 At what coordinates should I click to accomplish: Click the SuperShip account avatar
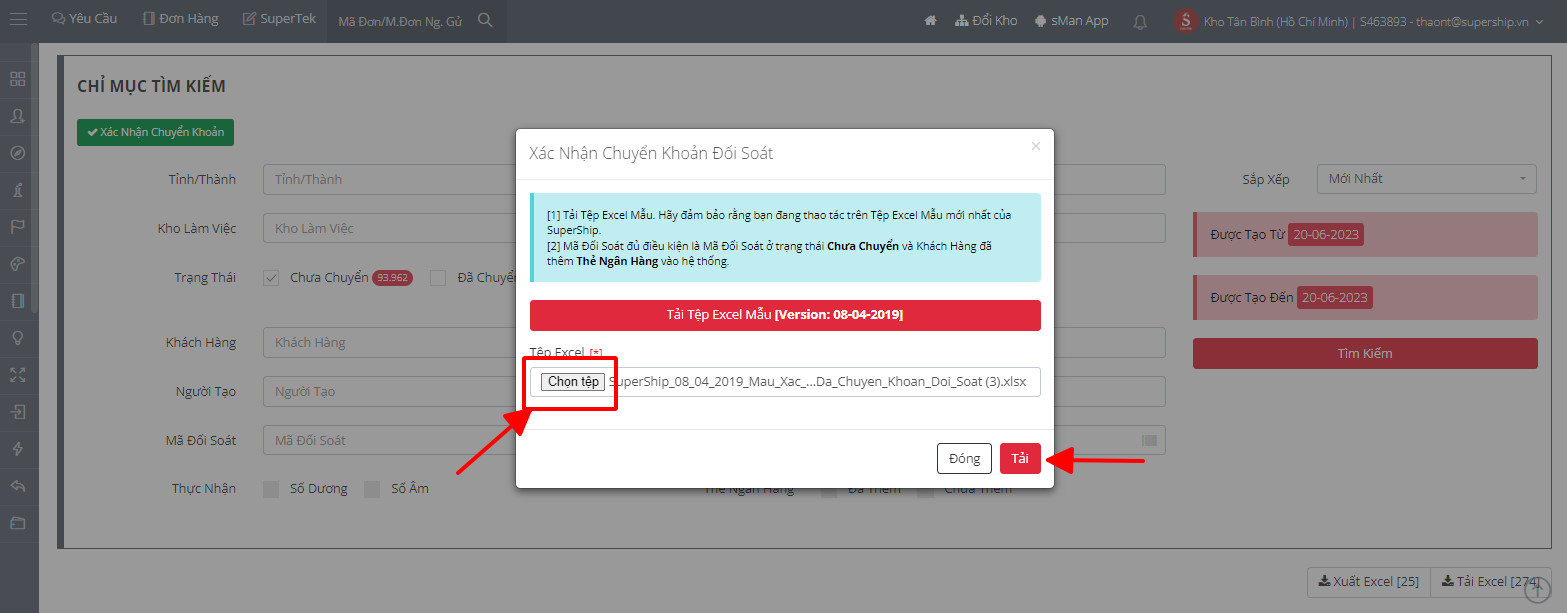coord(1185,21)
